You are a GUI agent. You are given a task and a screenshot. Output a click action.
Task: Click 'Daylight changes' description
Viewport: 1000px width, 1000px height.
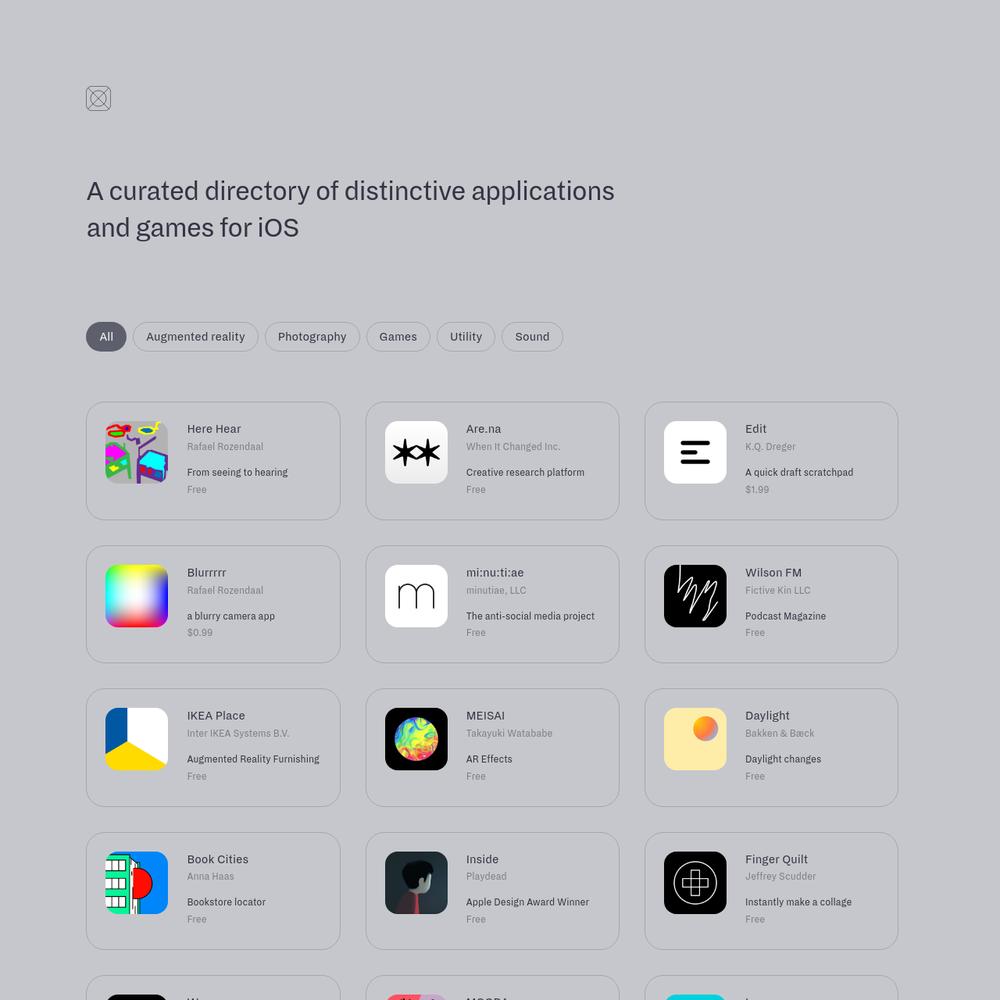click(783, 759)
